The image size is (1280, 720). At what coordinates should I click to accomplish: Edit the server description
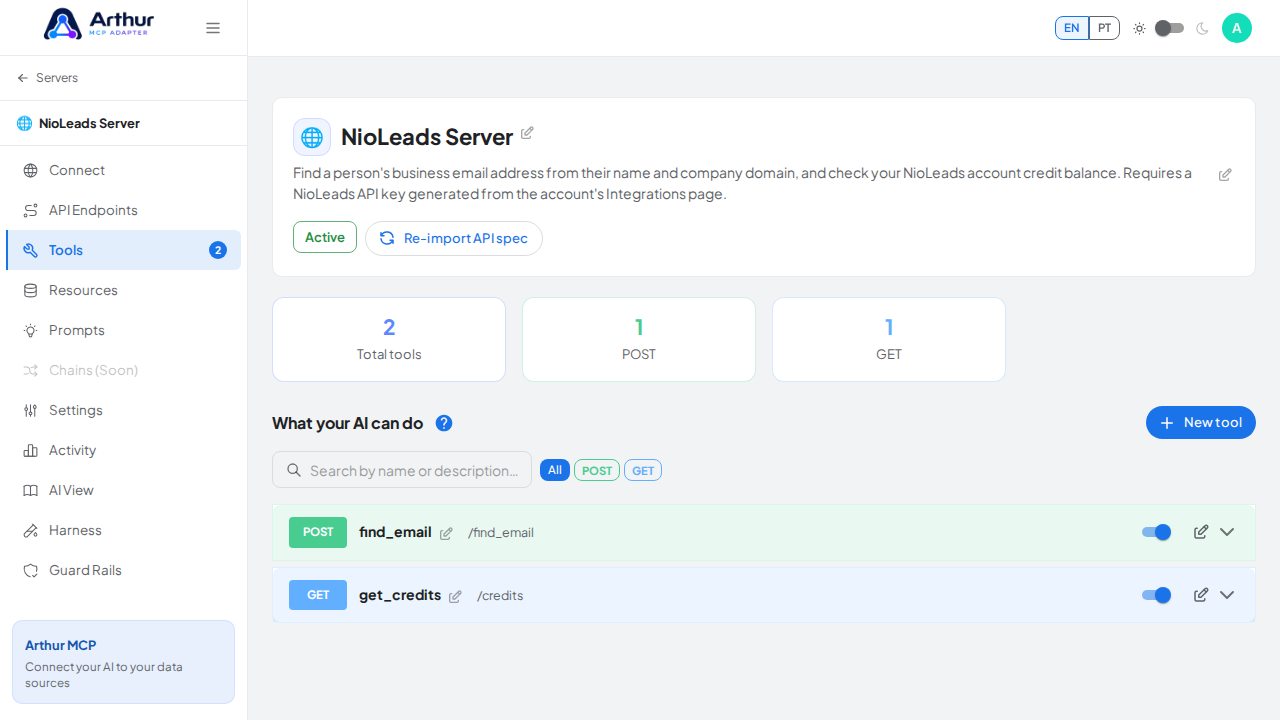(1225, 175)
